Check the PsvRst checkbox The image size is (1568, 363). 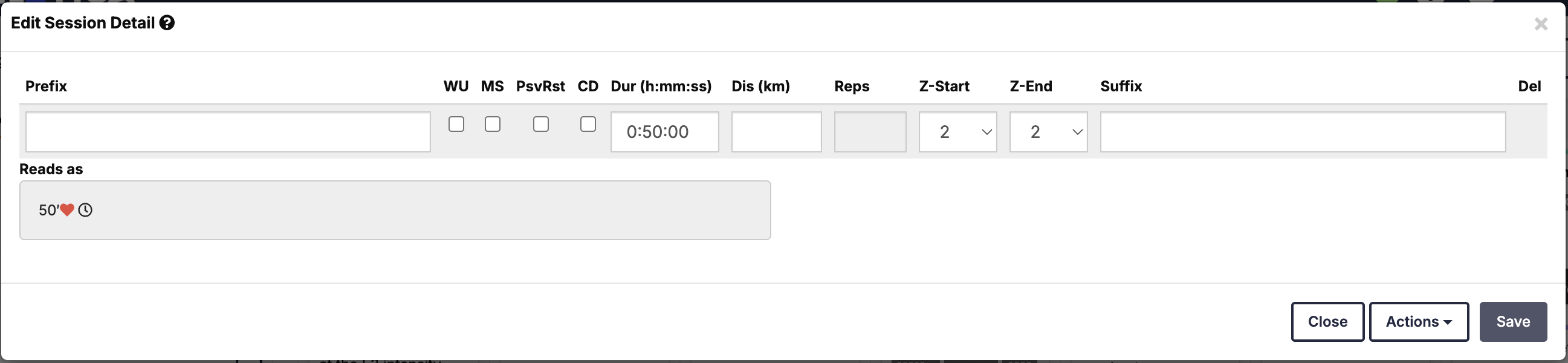coord(540,124)
